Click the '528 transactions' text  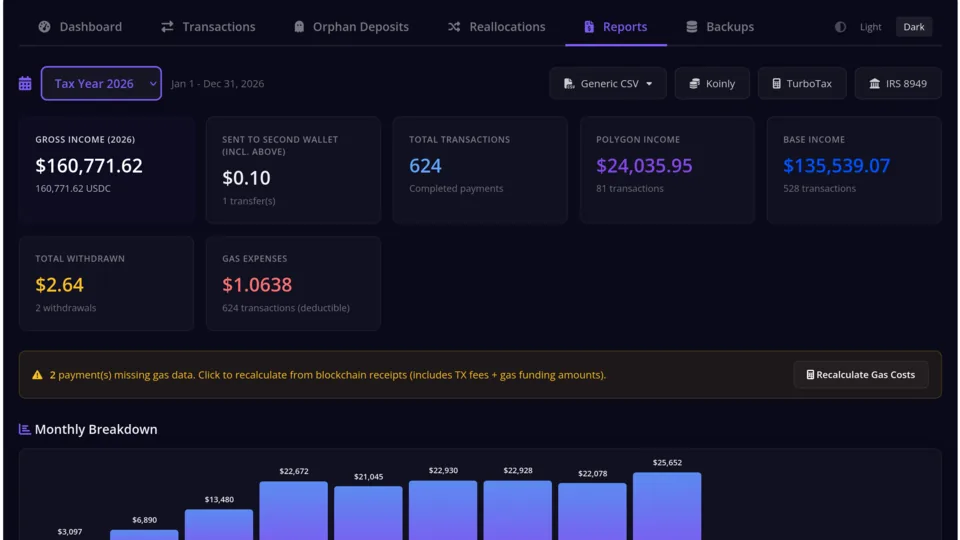coord(819,189)
